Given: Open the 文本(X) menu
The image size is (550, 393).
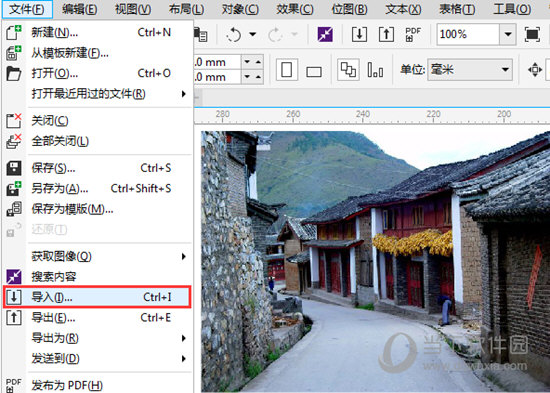Looking at the screenshot, I should (x=403, y=9).
